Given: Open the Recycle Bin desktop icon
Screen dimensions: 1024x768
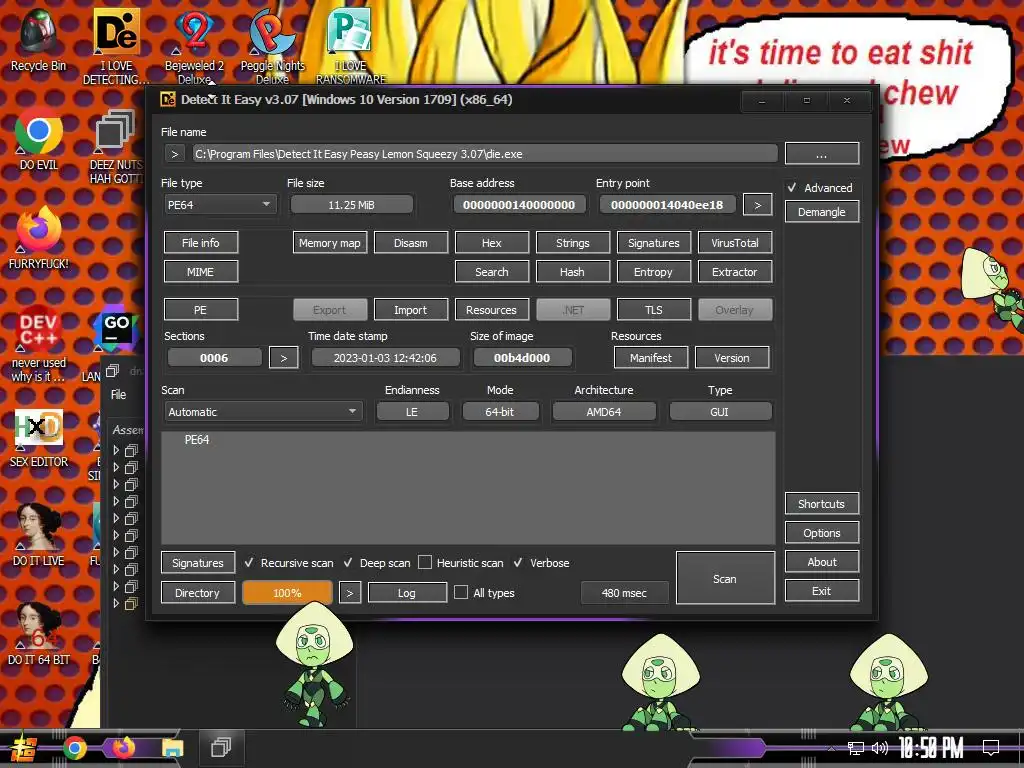Looking at the screenshot, I should [38, 40].
